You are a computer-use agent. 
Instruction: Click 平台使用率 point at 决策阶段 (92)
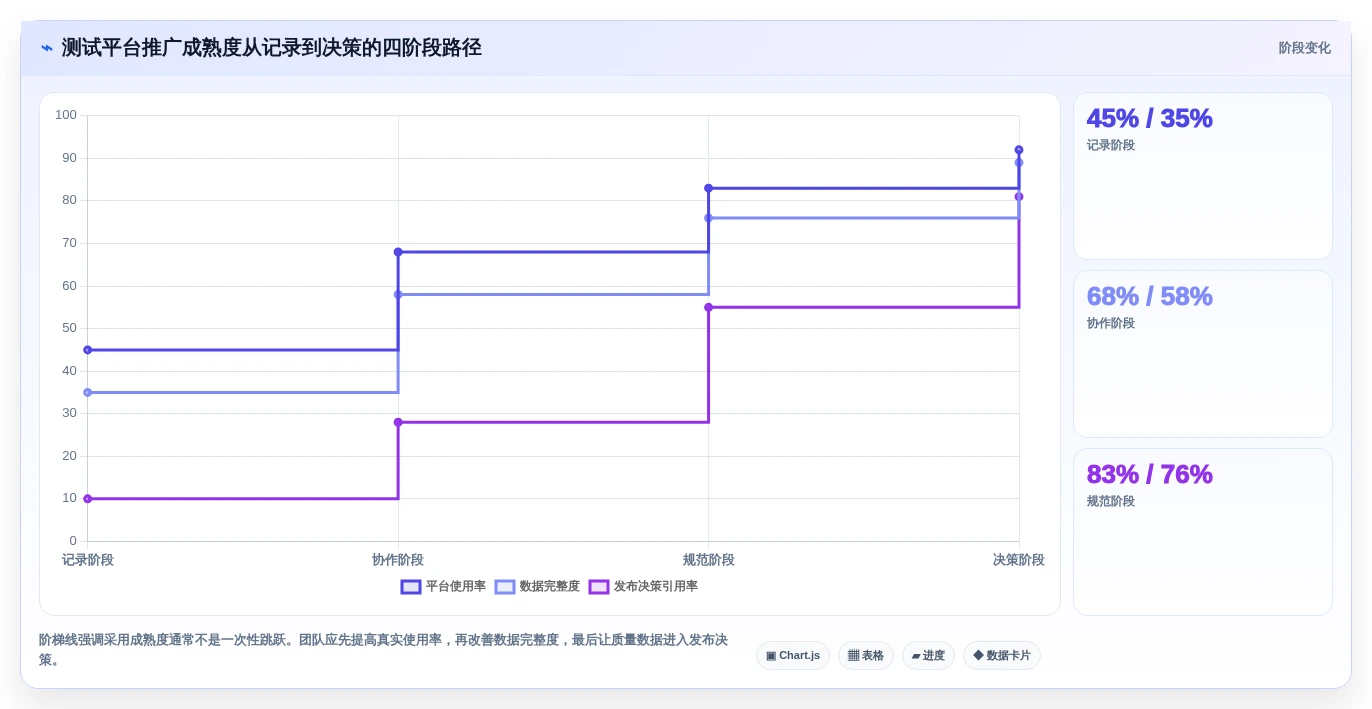point(1019,150)
